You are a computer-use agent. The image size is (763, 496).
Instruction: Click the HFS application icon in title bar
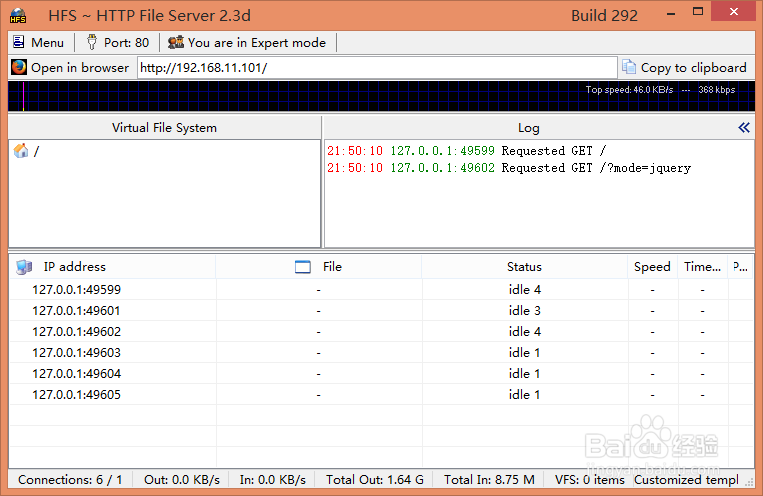(x=18, y=16)
